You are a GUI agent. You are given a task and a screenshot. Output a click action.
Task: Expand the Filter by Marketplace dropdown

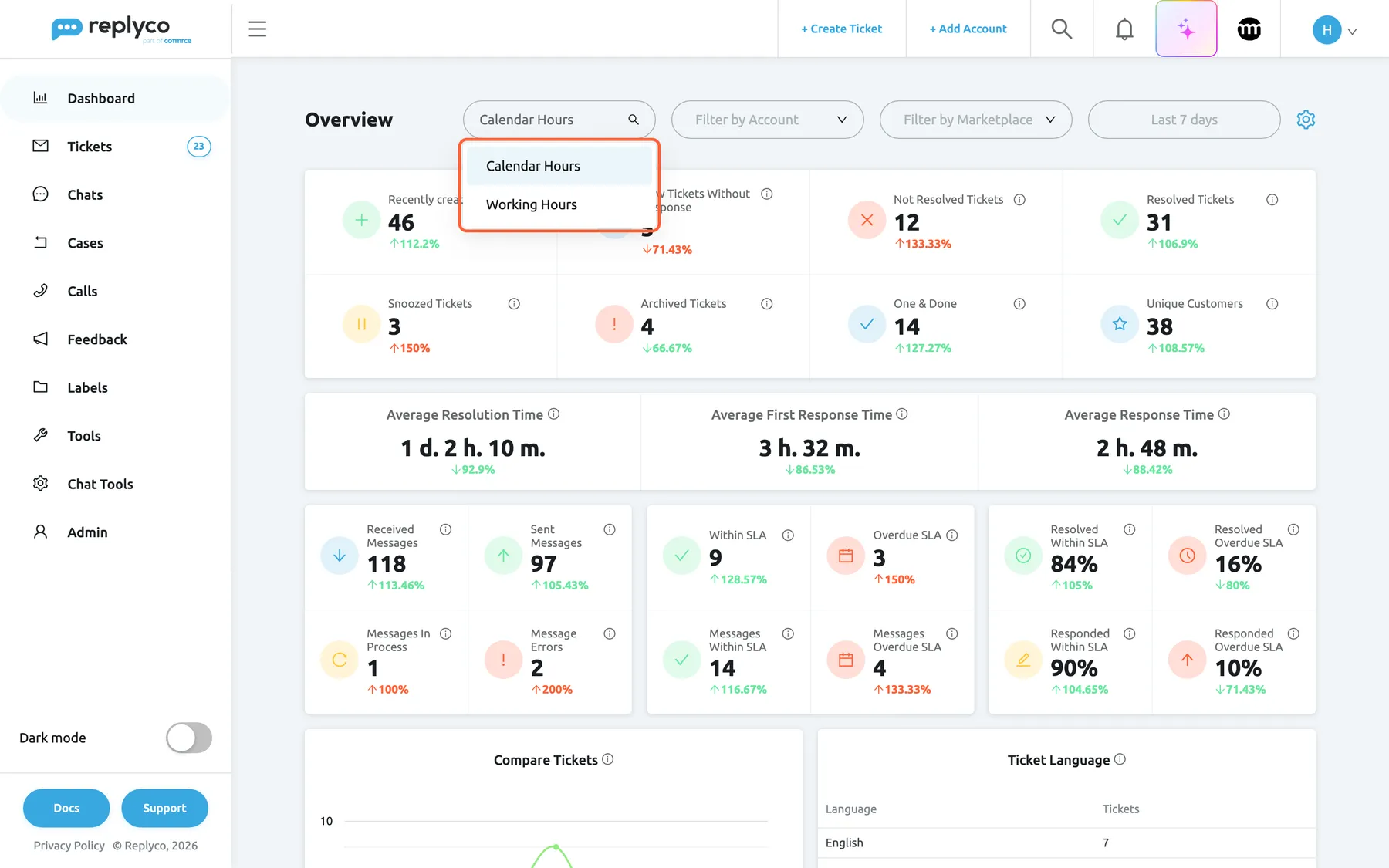click(975, 120)
